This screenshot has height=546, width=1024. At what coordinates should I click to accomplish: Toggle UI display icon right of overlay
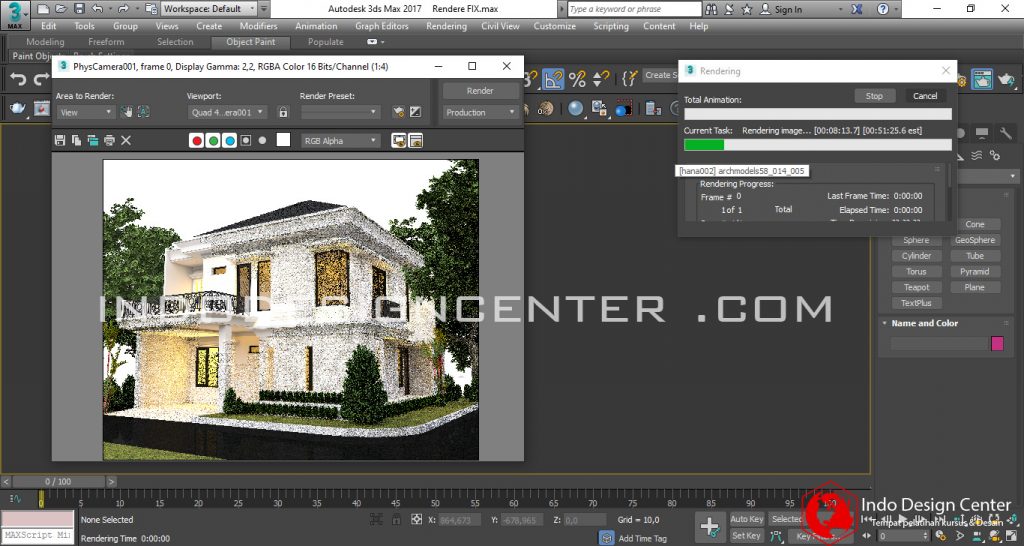(415, 140)
